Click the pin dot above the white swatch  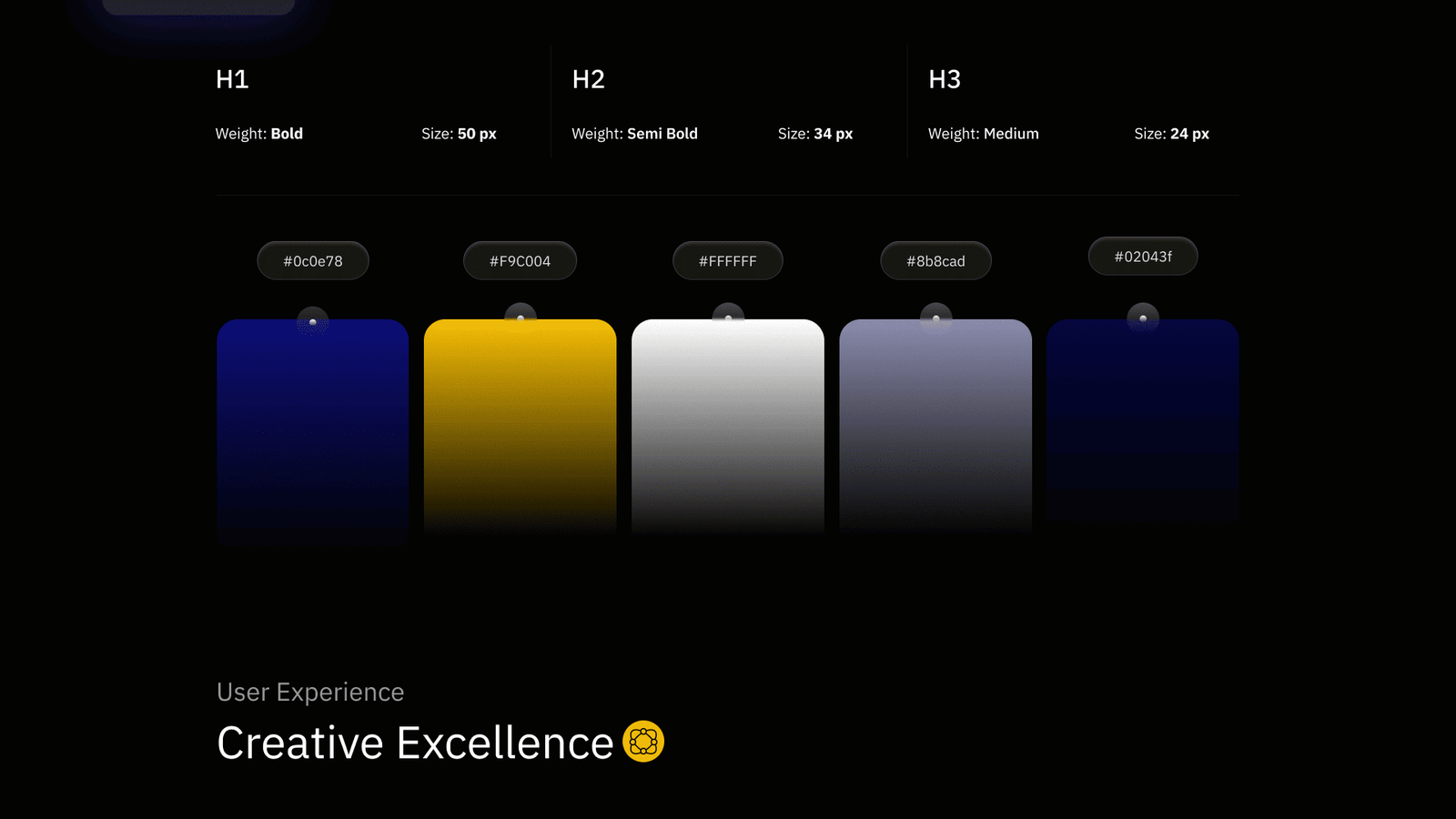coord(728,318)
